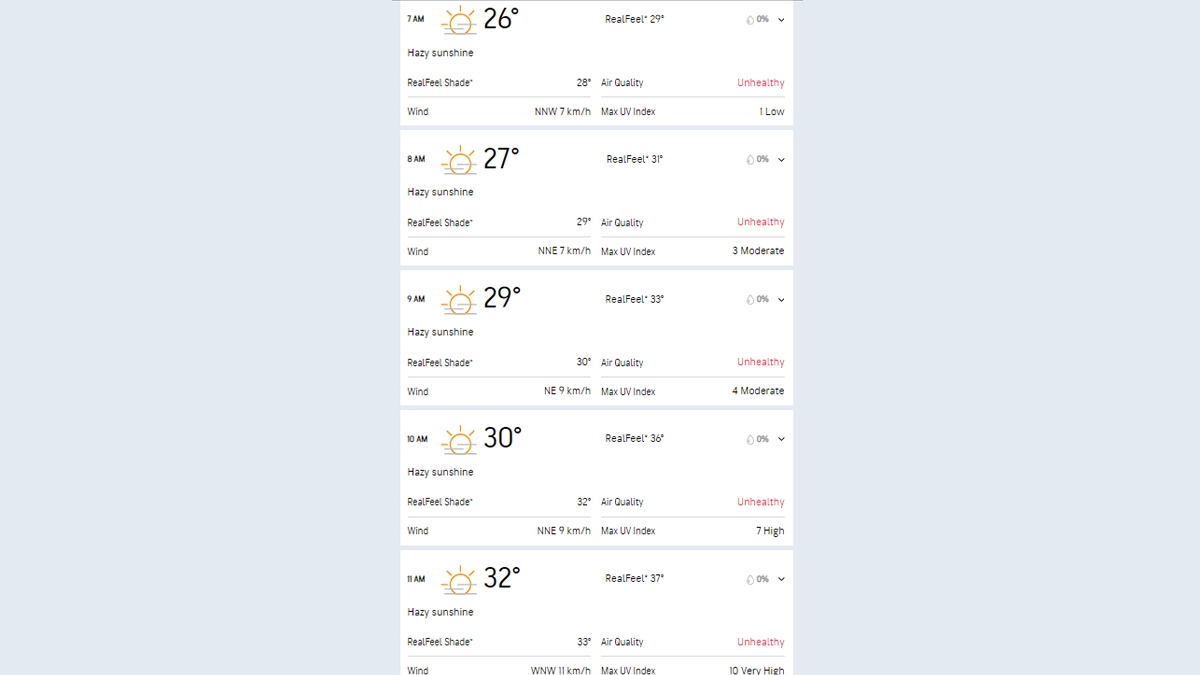
Task: Click the 8 AM Air Quality label
Action: pos(622,223)
